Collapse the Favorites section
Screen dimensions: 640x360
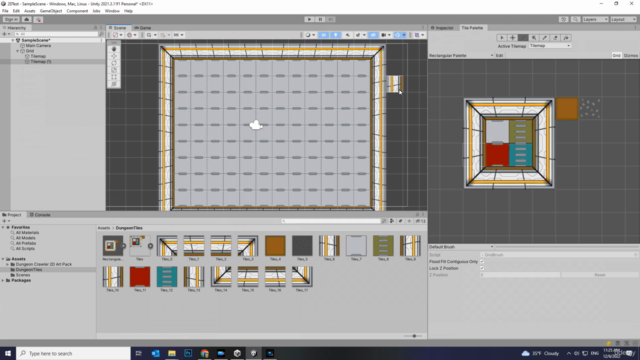coord(3,227)
